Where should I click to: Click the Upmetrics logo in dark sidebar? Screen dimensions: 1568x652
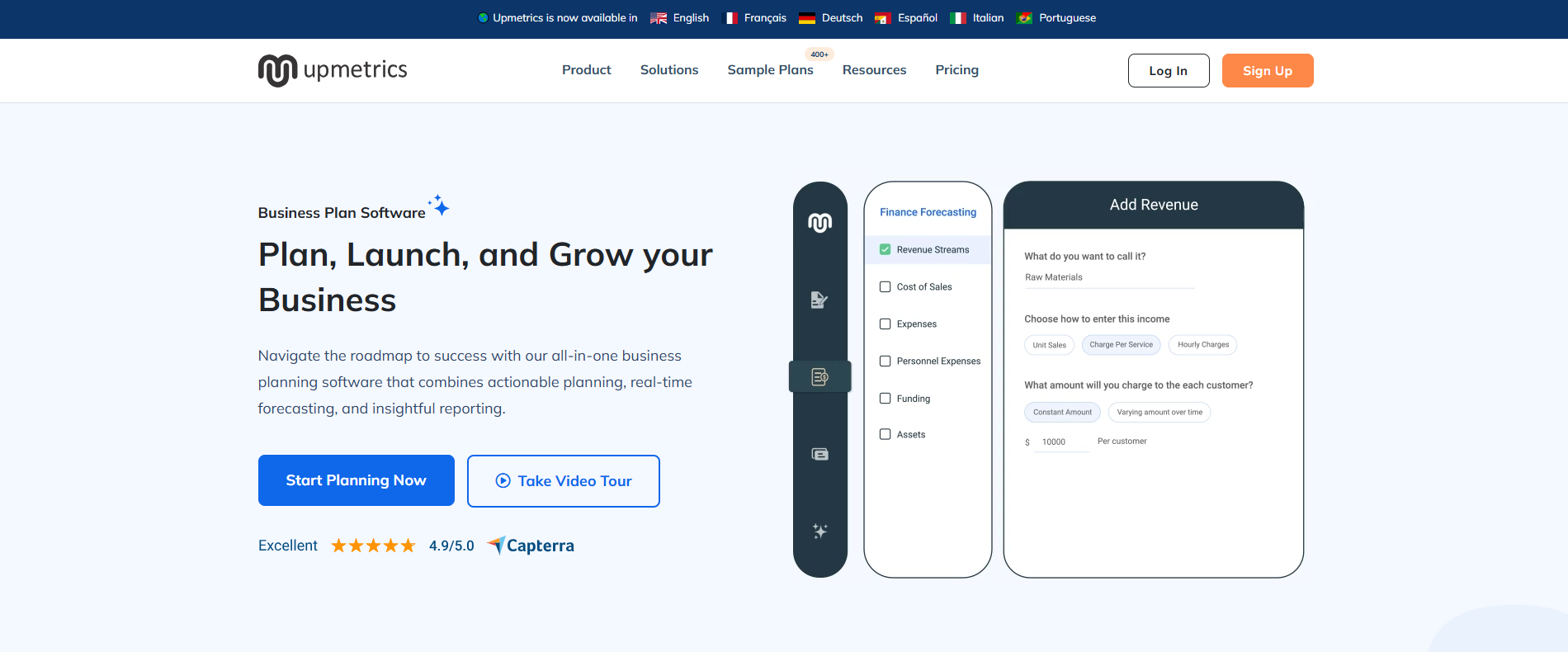point(819,223)
